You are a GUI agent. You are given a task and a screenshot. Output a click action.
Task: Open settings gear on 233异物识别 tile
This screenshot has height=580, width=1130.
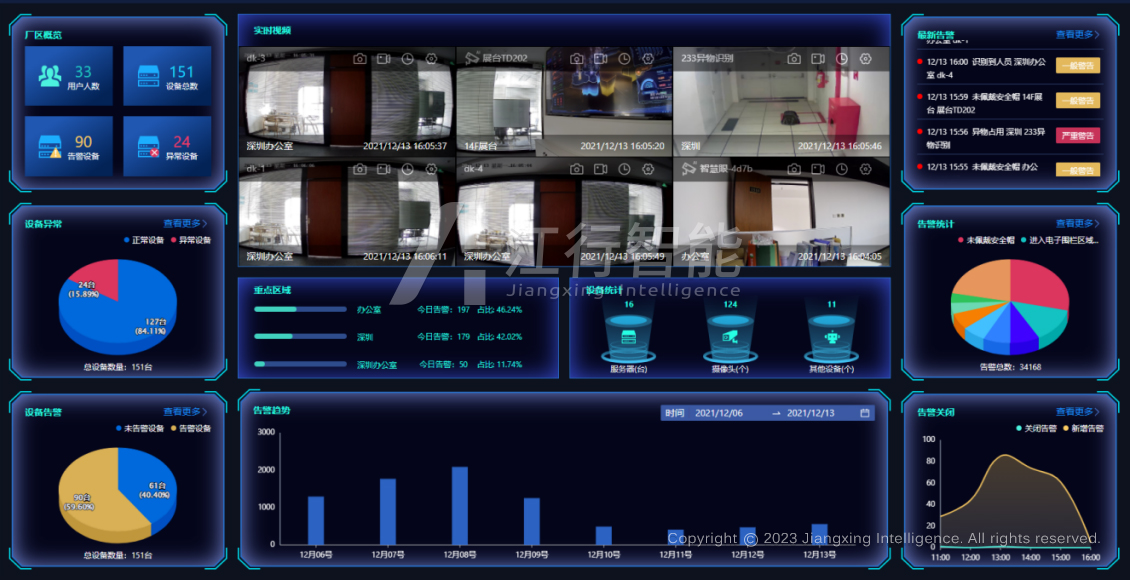point(865,58)
